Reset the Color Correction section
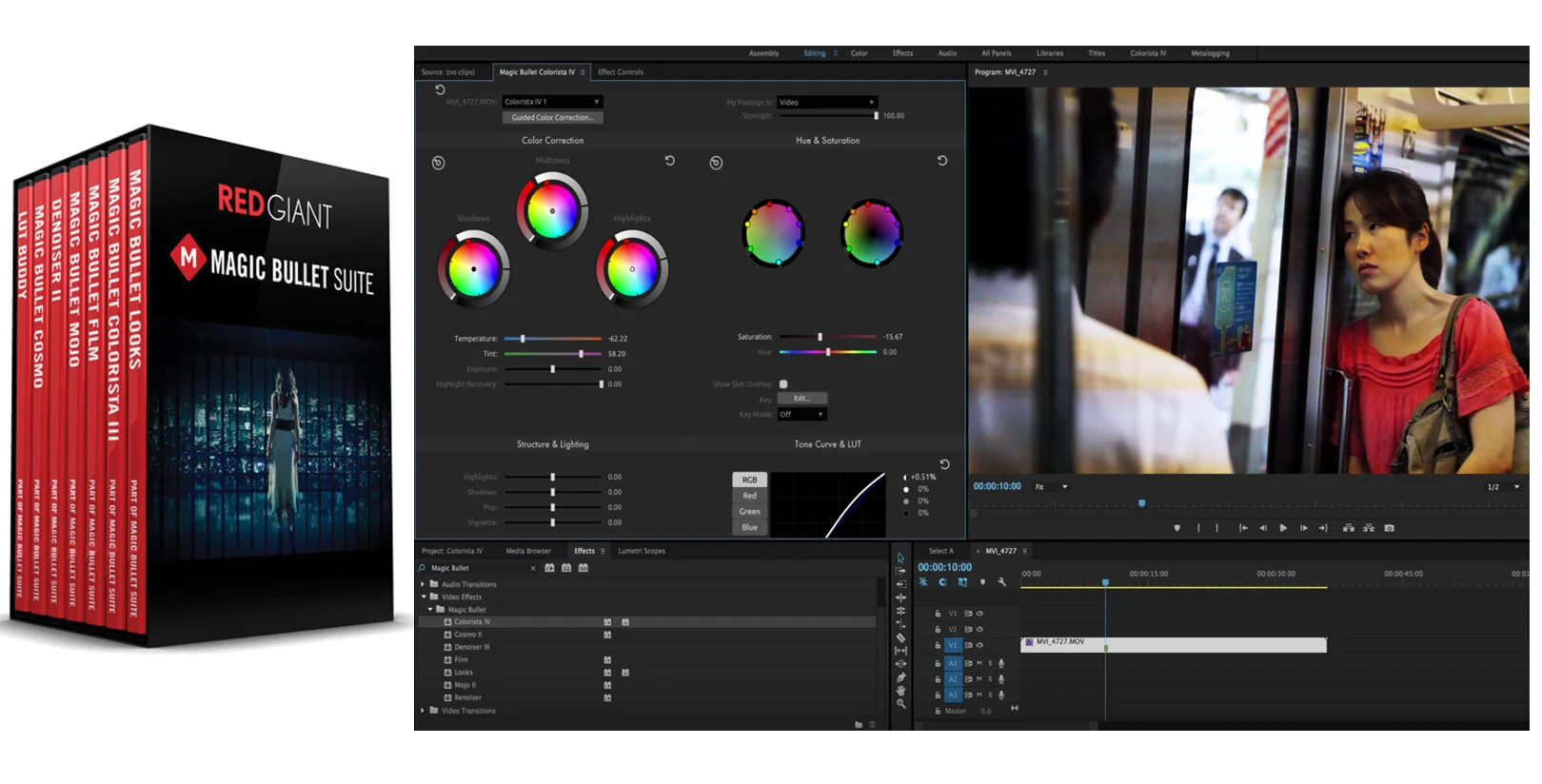 click(670, 161)
